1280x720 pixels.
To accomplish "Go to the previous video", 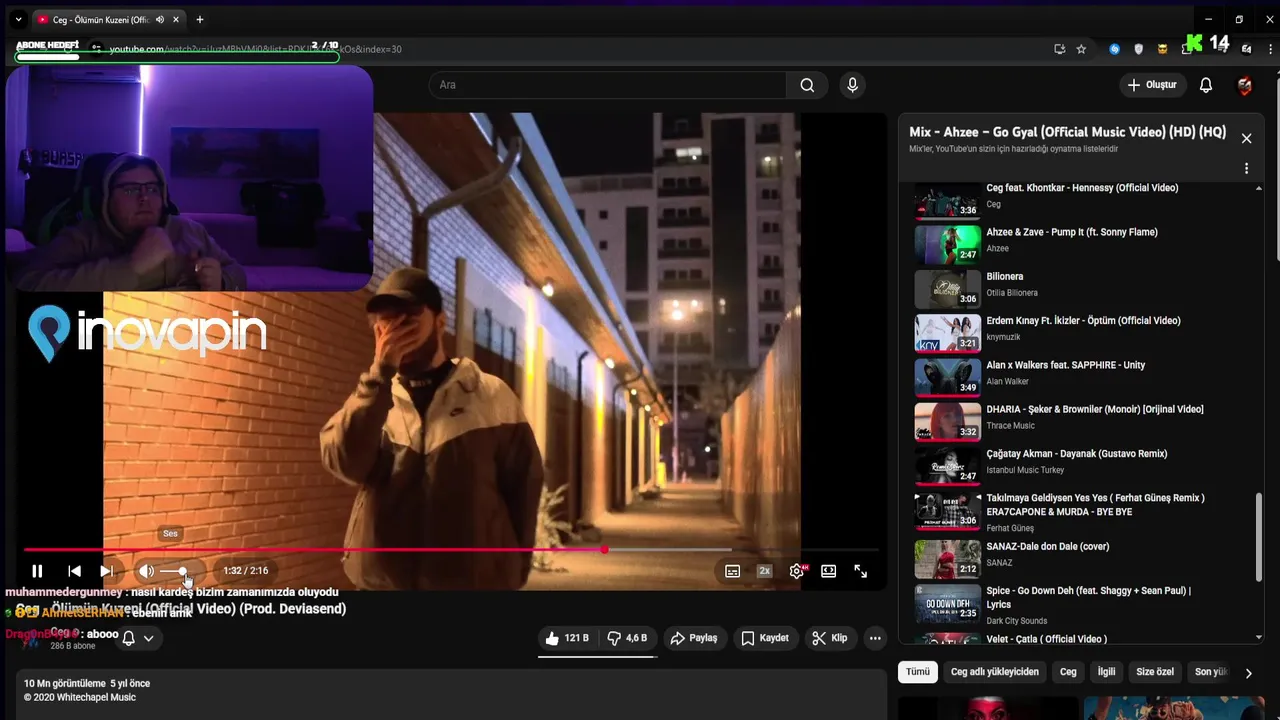I will pos(74,571).
